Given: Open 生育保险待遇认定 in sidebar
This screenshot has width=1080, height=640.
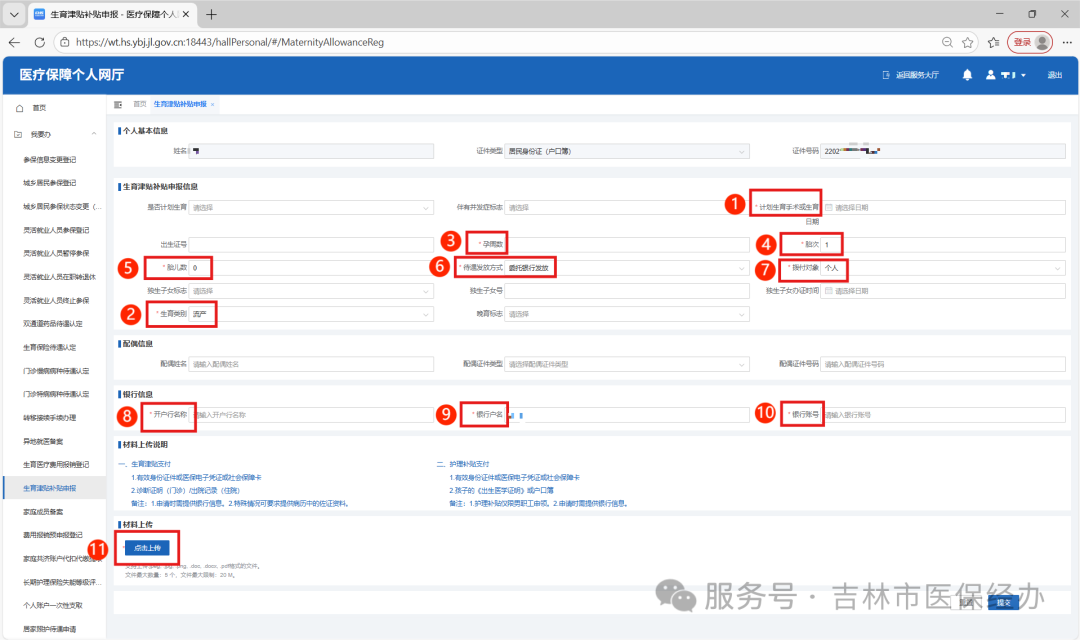Looking at the screenshot, I should (50, 348).
